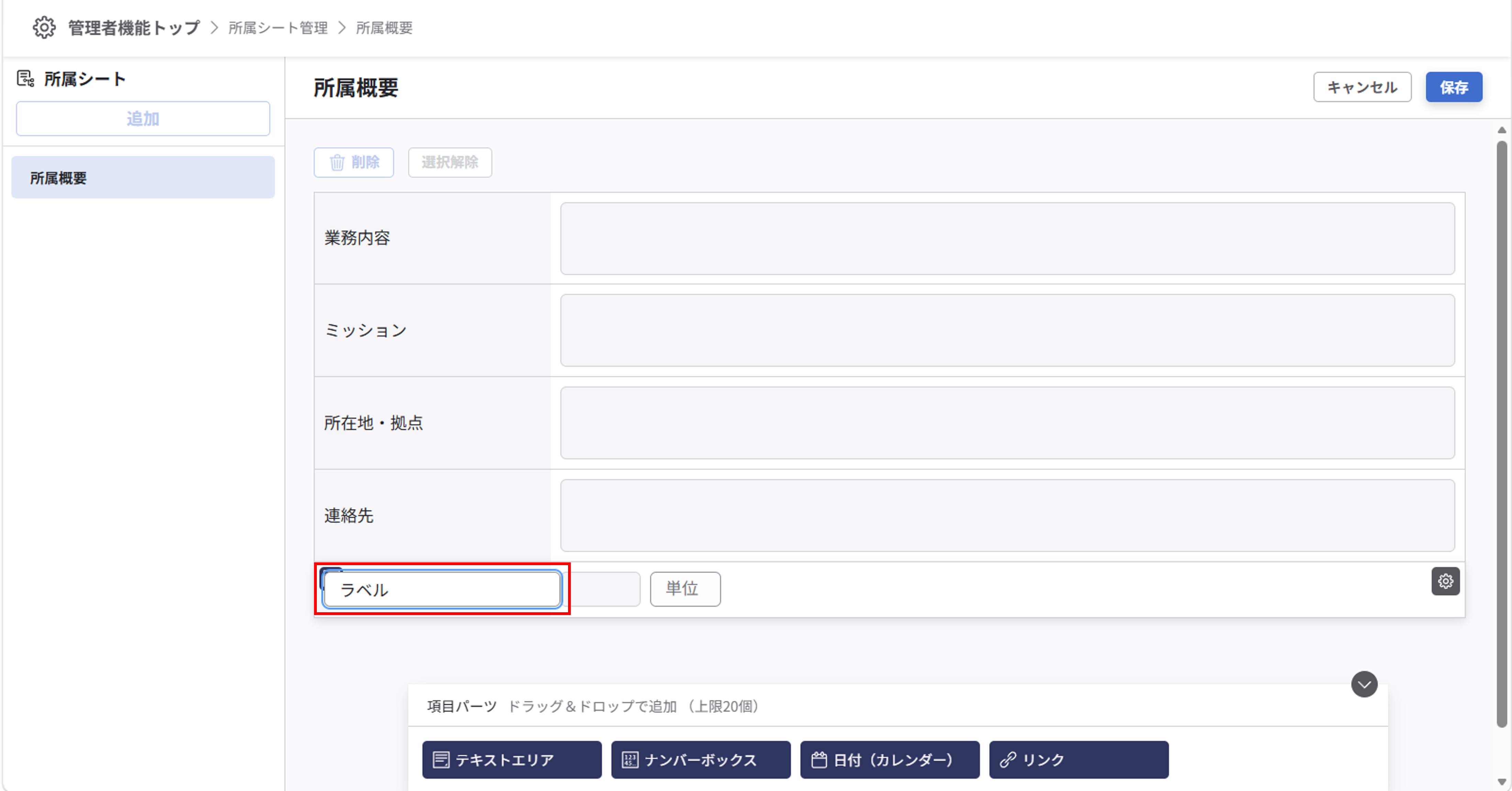The height and width of the screenshot is (791, 1512).
Task: Click the 選択解除 button
Action: point(449,162)
